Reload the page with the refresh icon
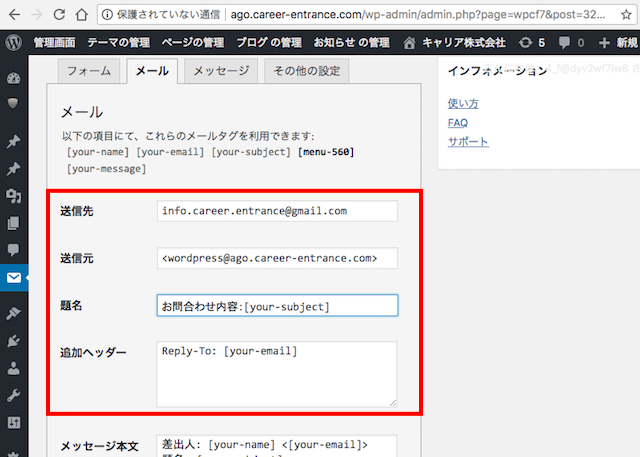This screenshot has height=457, width=640. 59,15
